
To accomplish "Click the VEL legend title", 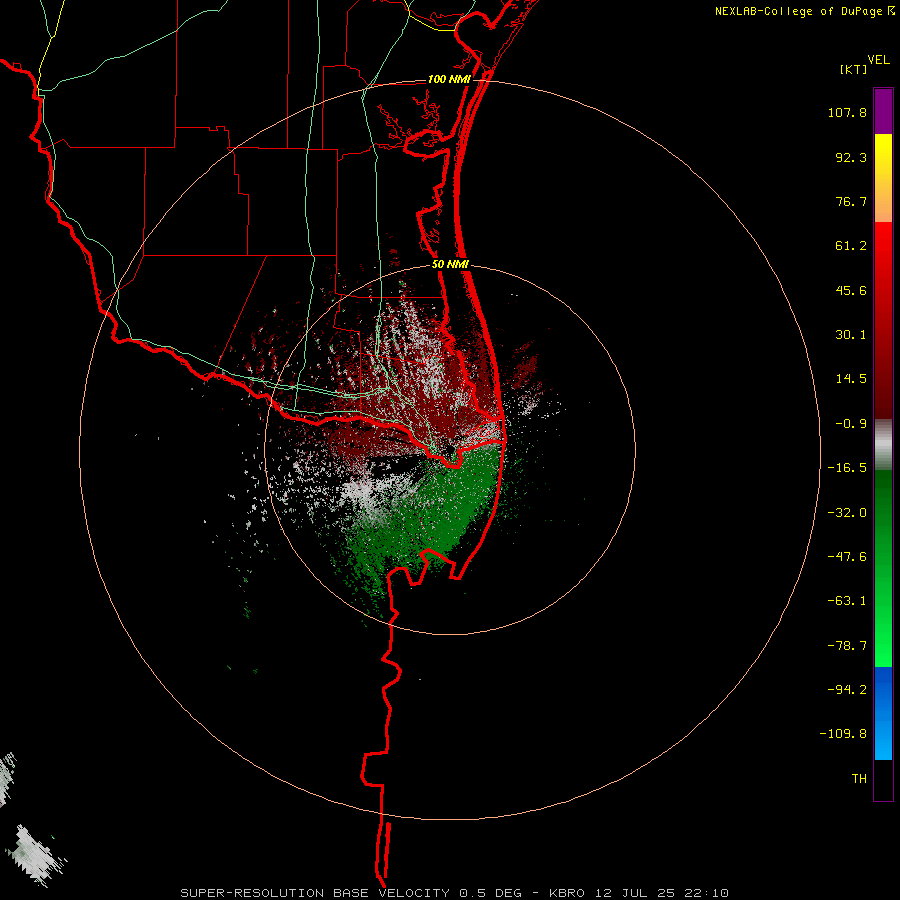I will [x=878, y=60].
